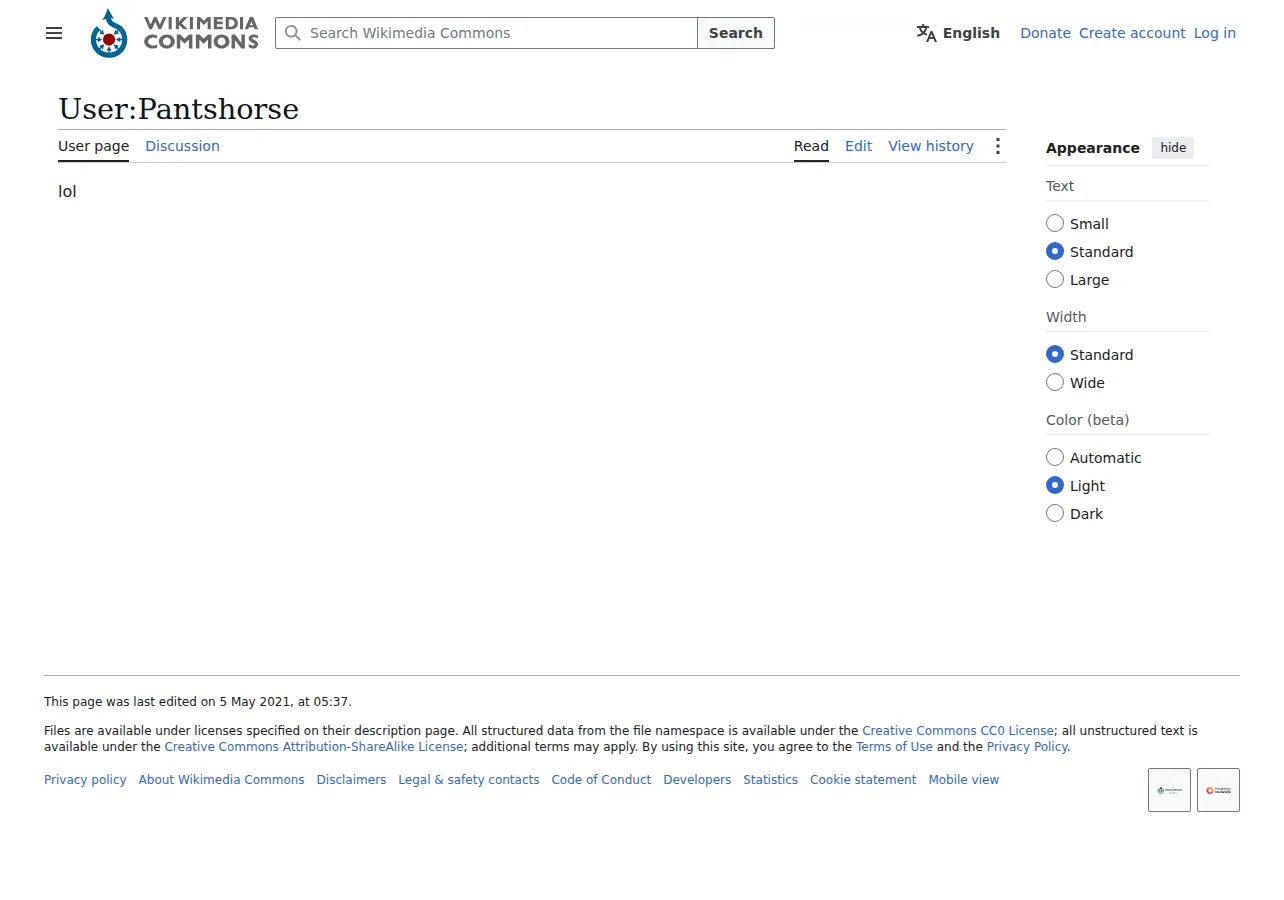Choose Dark color mode

tap(1055, 513)
